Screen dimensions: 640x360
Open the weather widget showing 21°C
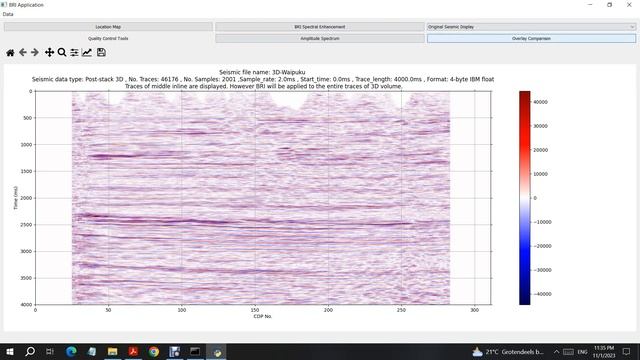(x=508, y=351)
